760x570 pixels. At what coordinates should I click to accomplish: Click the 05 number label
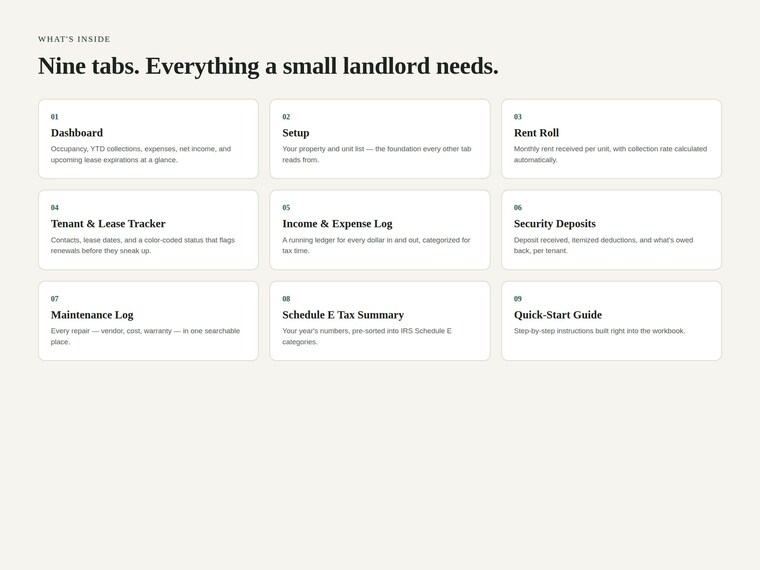pos(286,207)
